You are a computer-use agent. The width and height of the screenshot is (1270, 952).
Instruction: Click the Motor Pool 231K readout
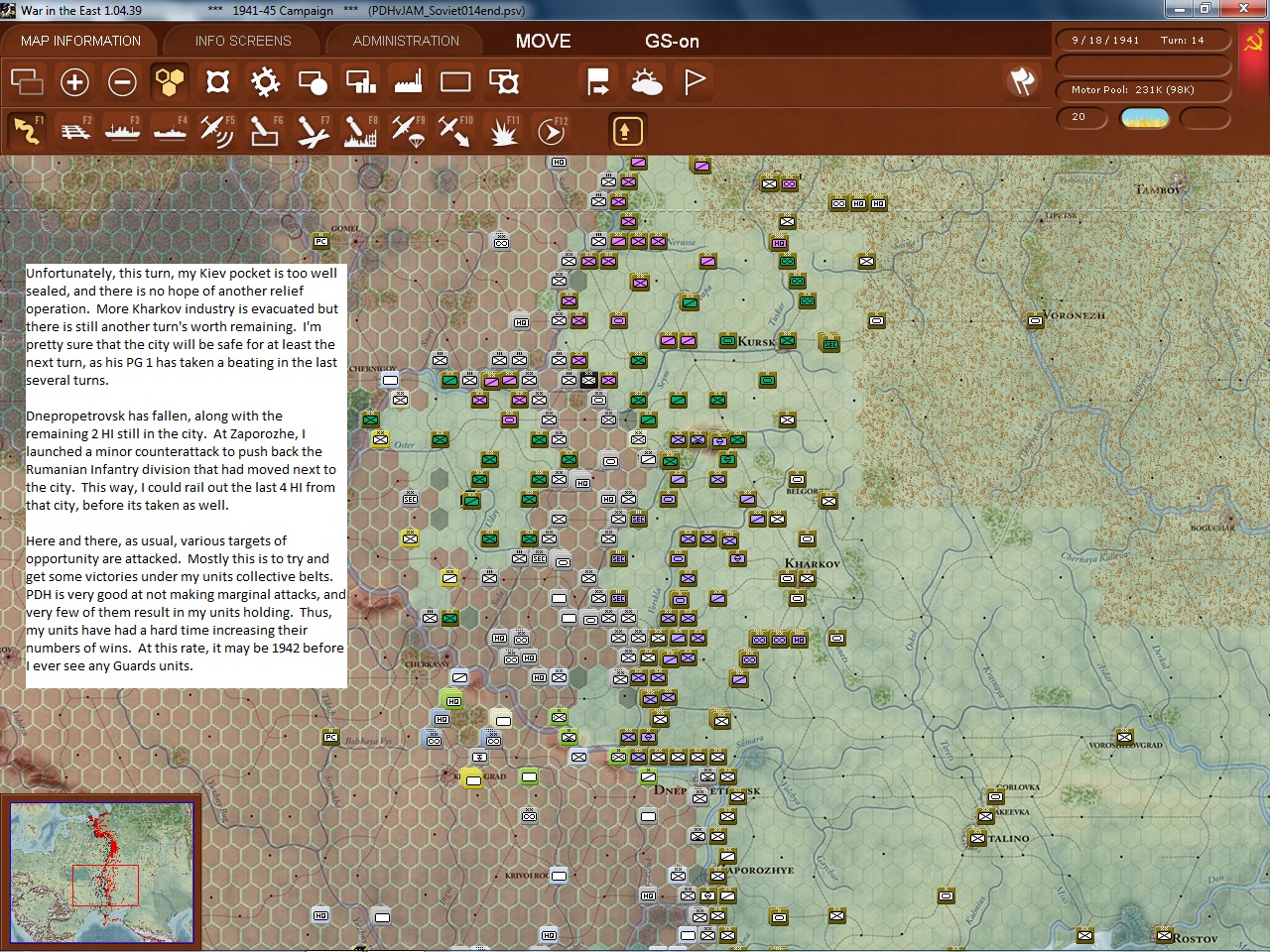tap(1142, 90)
